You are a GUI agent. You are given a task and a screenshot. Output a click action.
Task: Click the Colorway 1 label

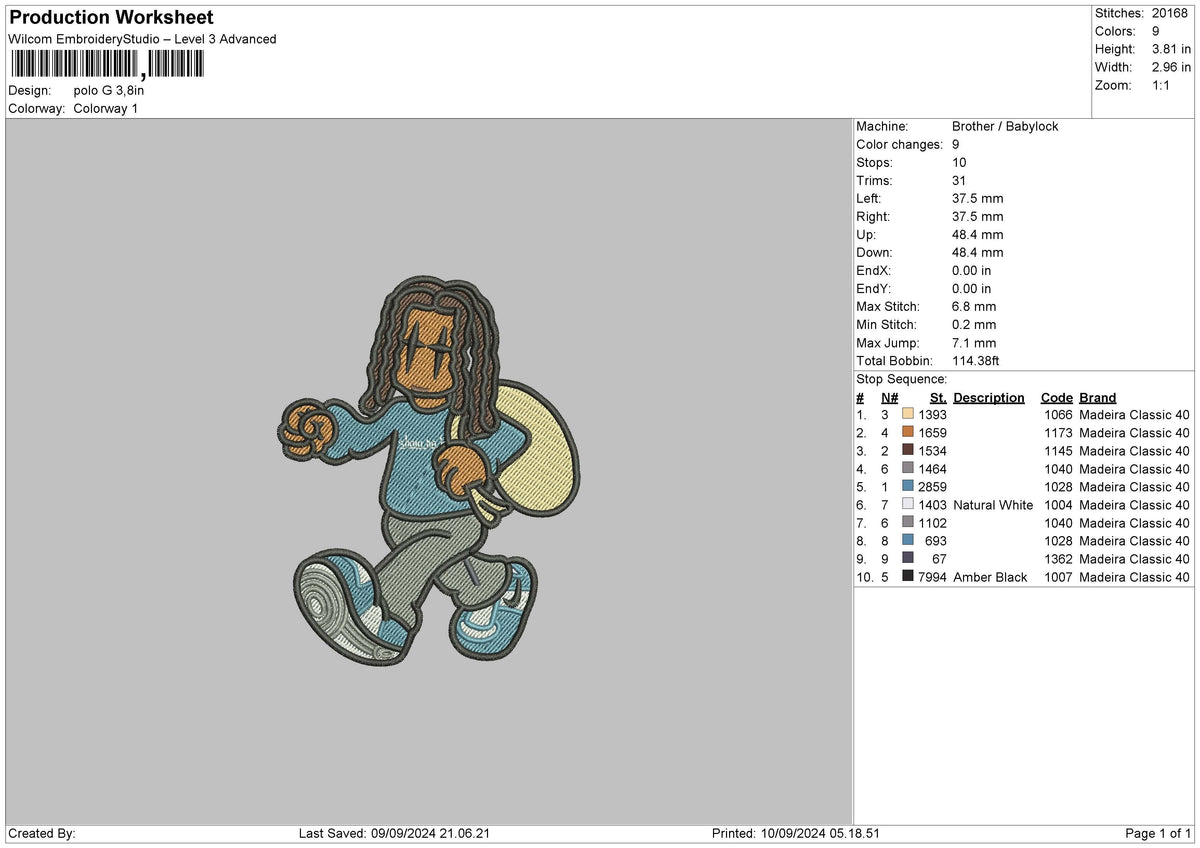tap(106, 109)
